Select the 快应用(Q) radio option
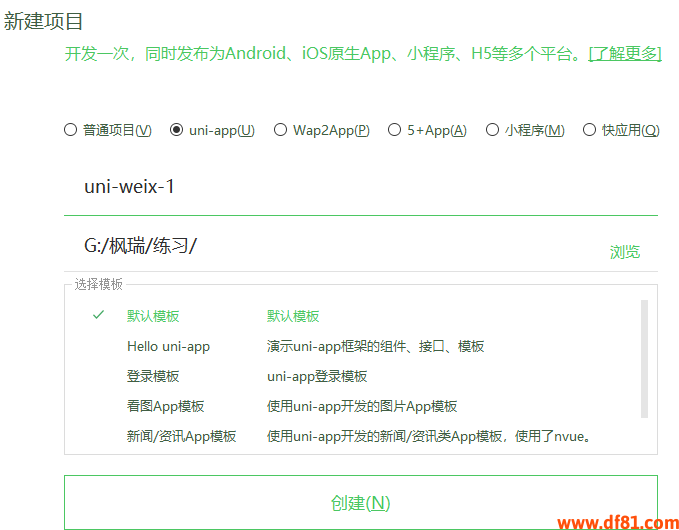Image resolution: width=679 pixels, height=530 pixels. tap(589, 130)
